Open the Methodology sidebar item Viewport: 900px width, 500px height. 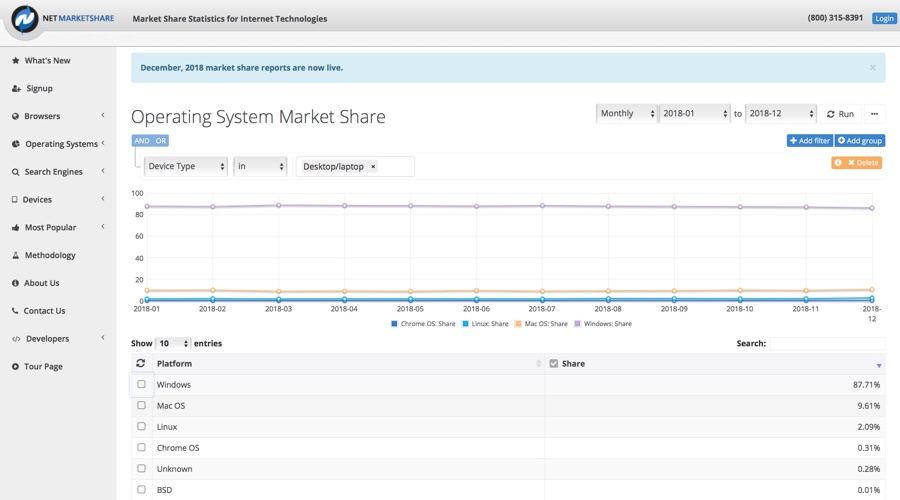coord(50,255)
